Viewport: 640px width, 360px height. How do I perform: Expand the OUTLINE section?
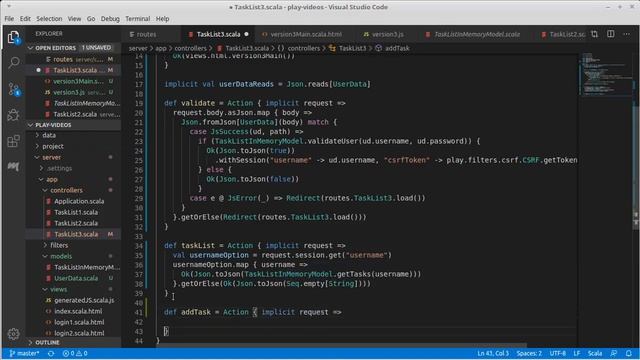73,342
